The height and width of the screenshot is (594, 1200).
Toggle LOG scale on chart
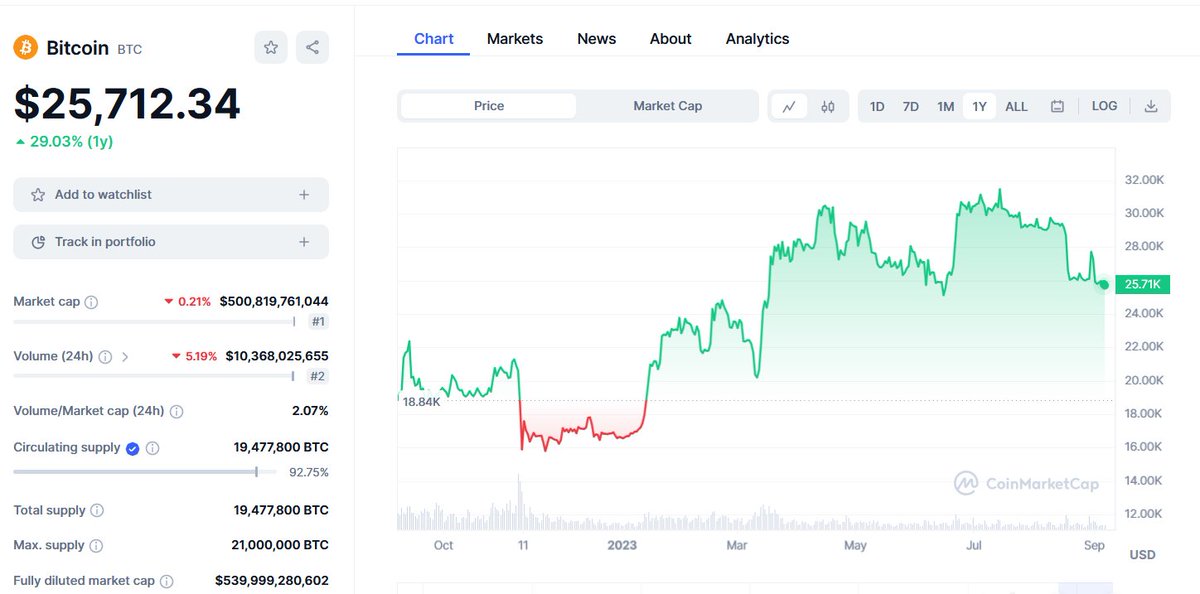(x=1105, y=106)
